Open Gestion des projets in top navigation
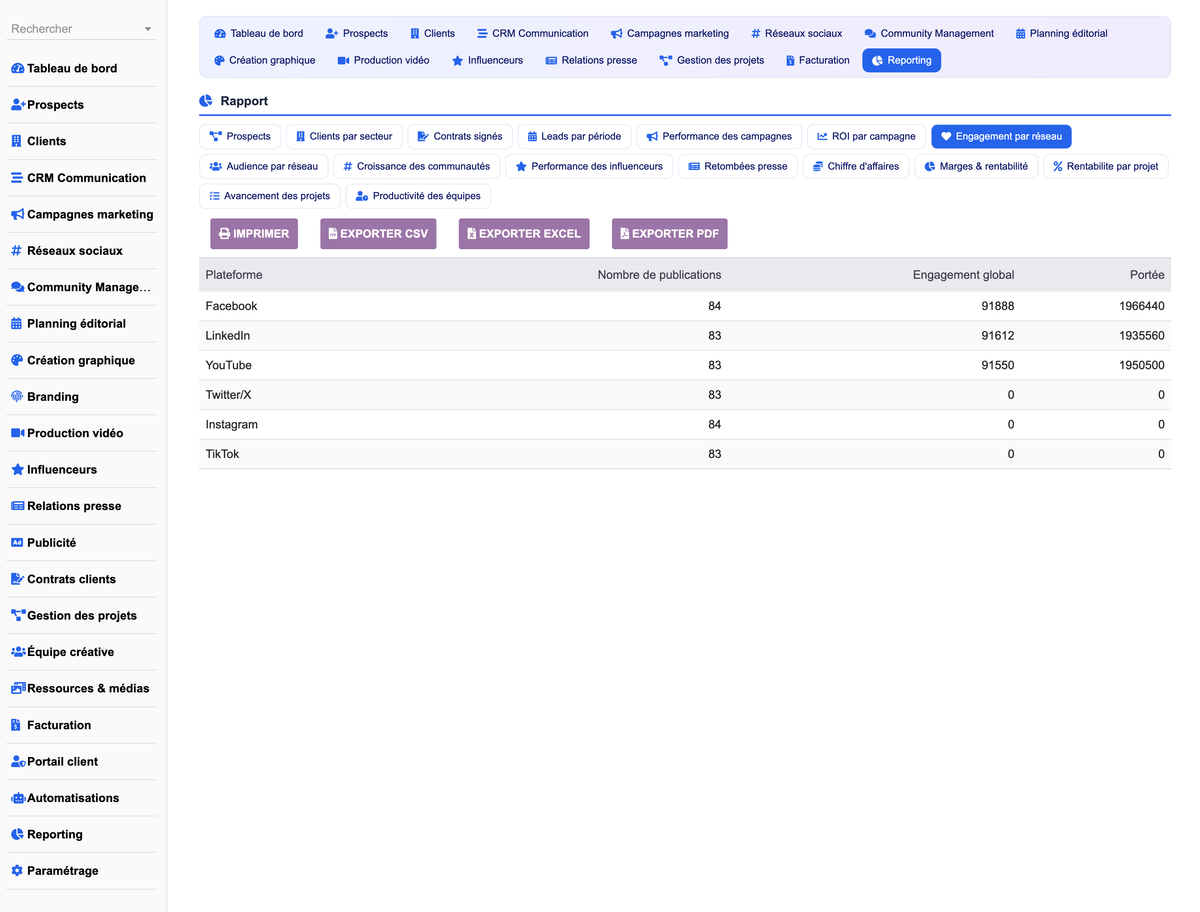This screenshot has height=912, width=1200. point(712,61)
